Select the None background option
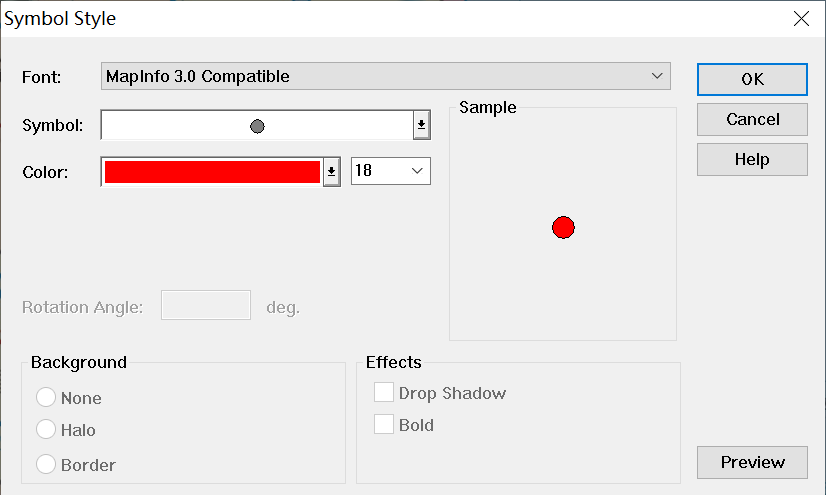 click(46, 398)
